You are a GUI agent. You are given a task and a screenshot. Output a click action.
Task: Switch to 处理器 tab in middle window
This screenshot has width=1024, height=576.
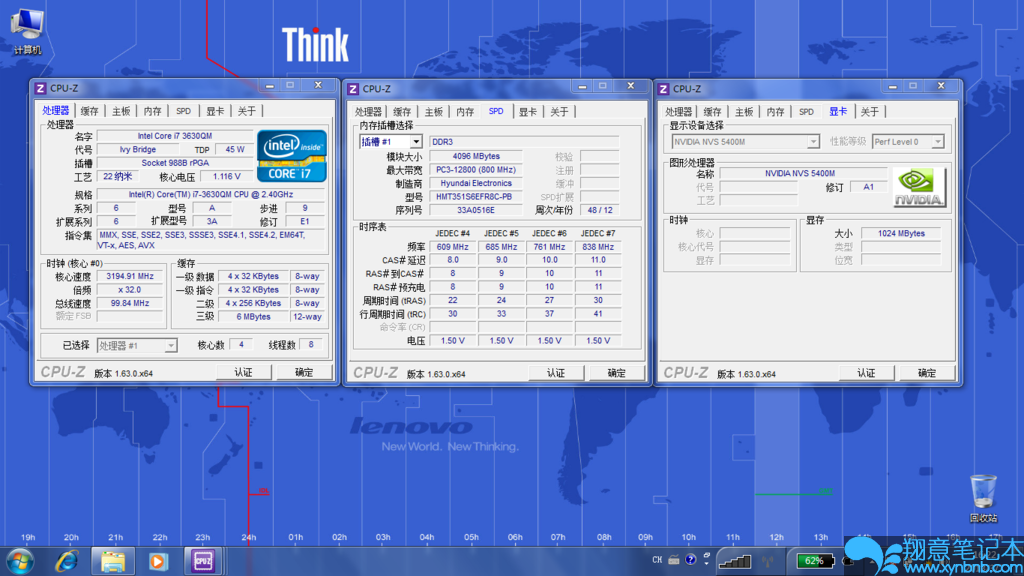[368, 112]
